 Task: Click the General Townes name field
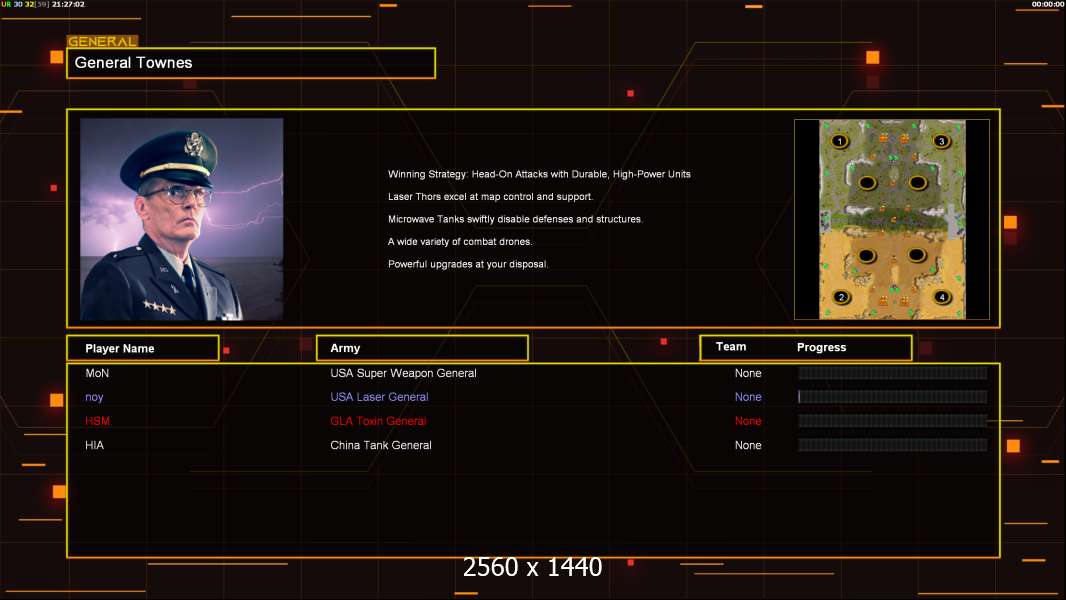[x=251, y=63]
